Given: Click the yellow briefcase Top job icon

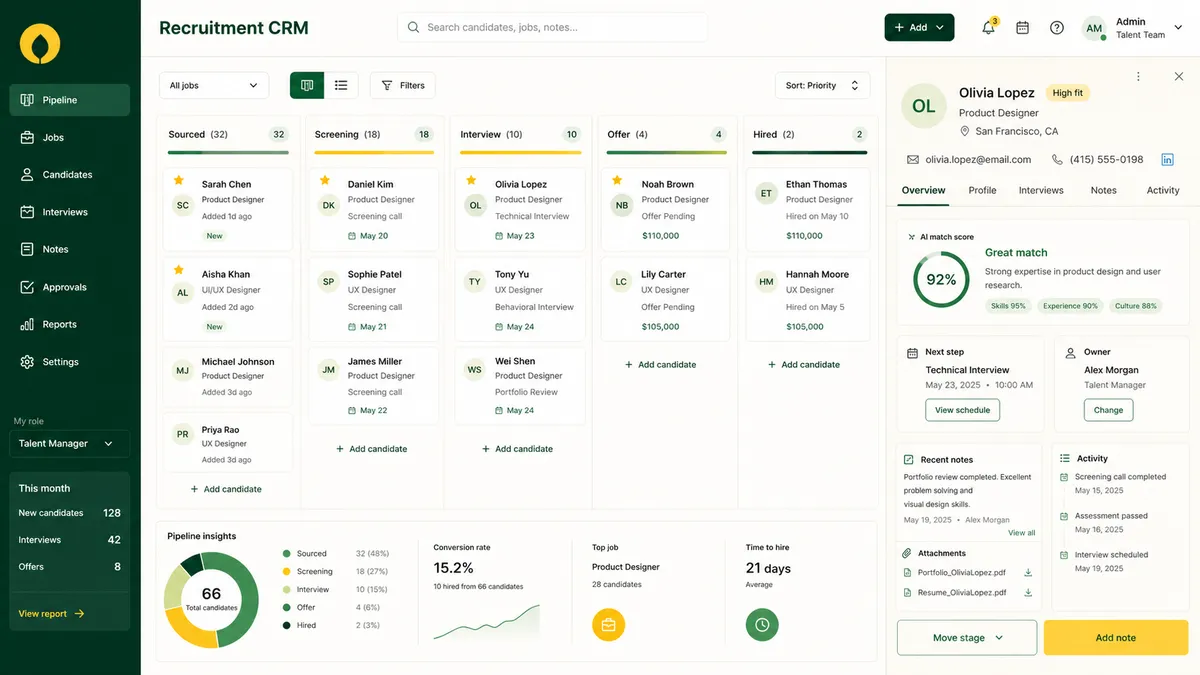Looking at the screenshot, I should (x=608, y=625).
